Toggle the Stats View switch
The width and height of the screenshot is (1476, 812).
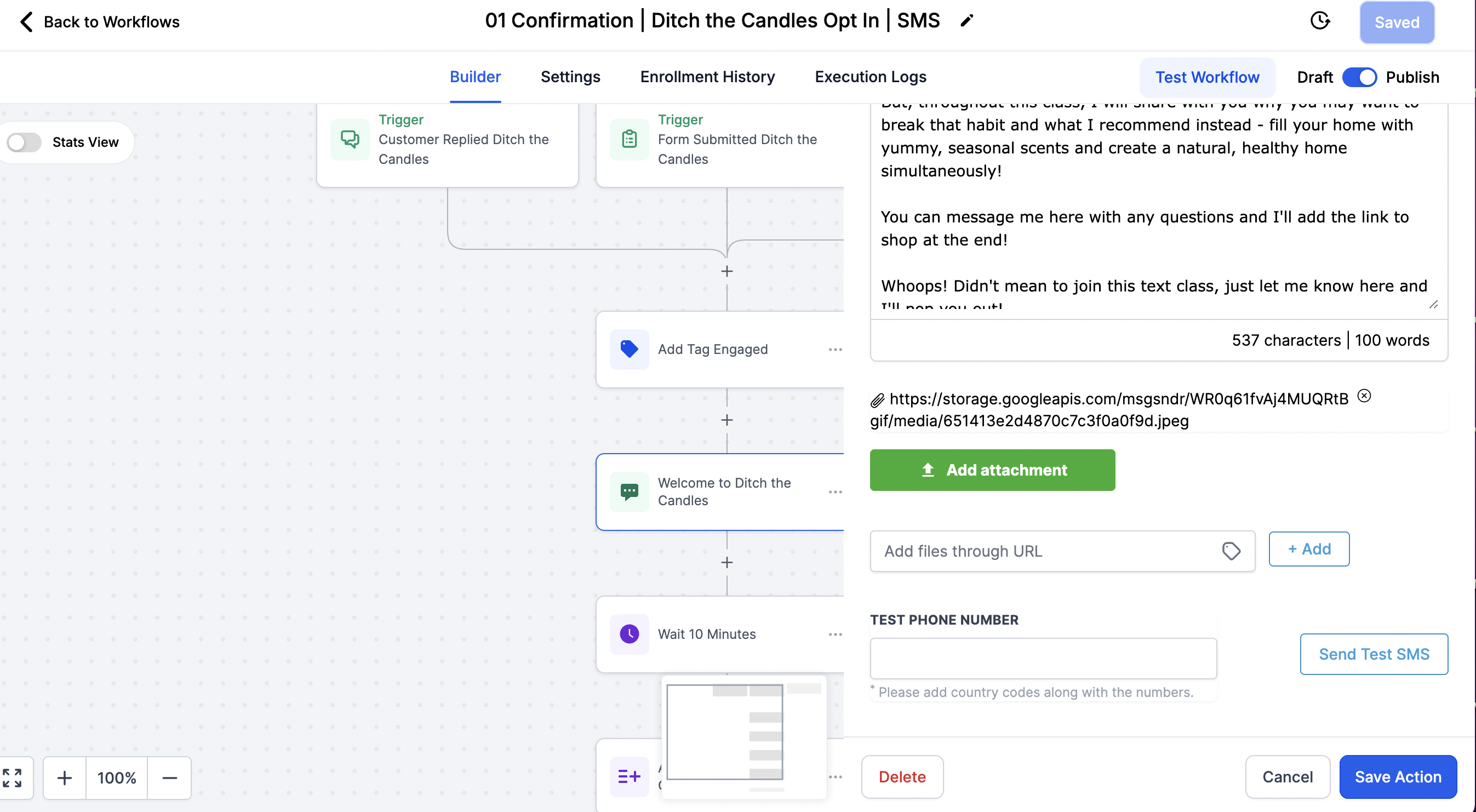click(24, 142)
